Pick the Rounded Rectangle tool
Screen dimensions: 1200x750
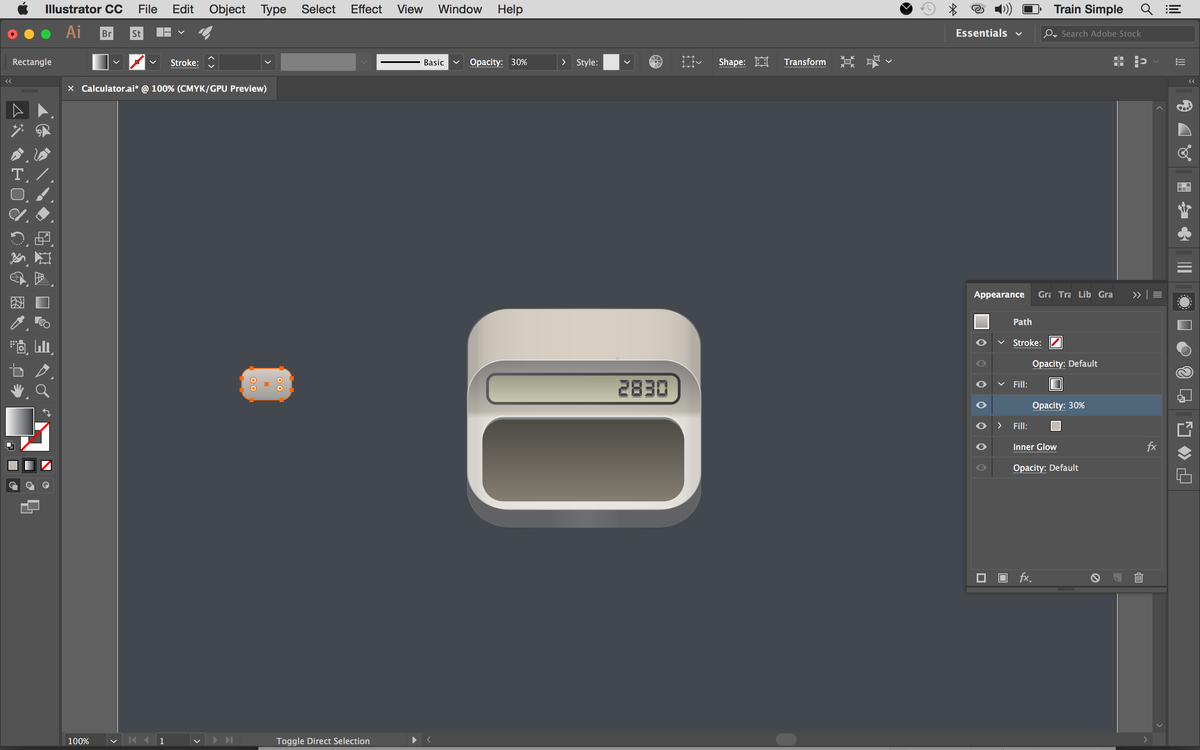point(17,196)
